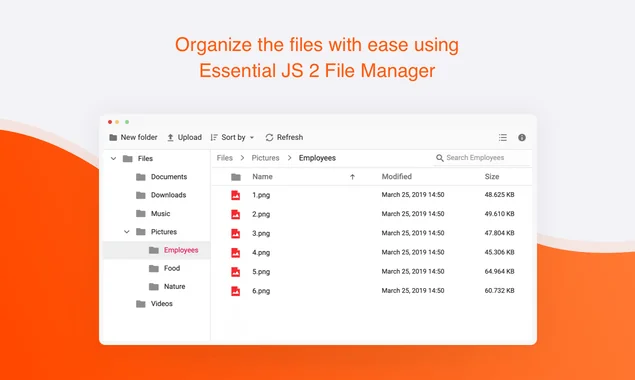Go to Pictures in the breadcrumb
Viewport: 635px width, 380px height.
click(x=265, y=158)
